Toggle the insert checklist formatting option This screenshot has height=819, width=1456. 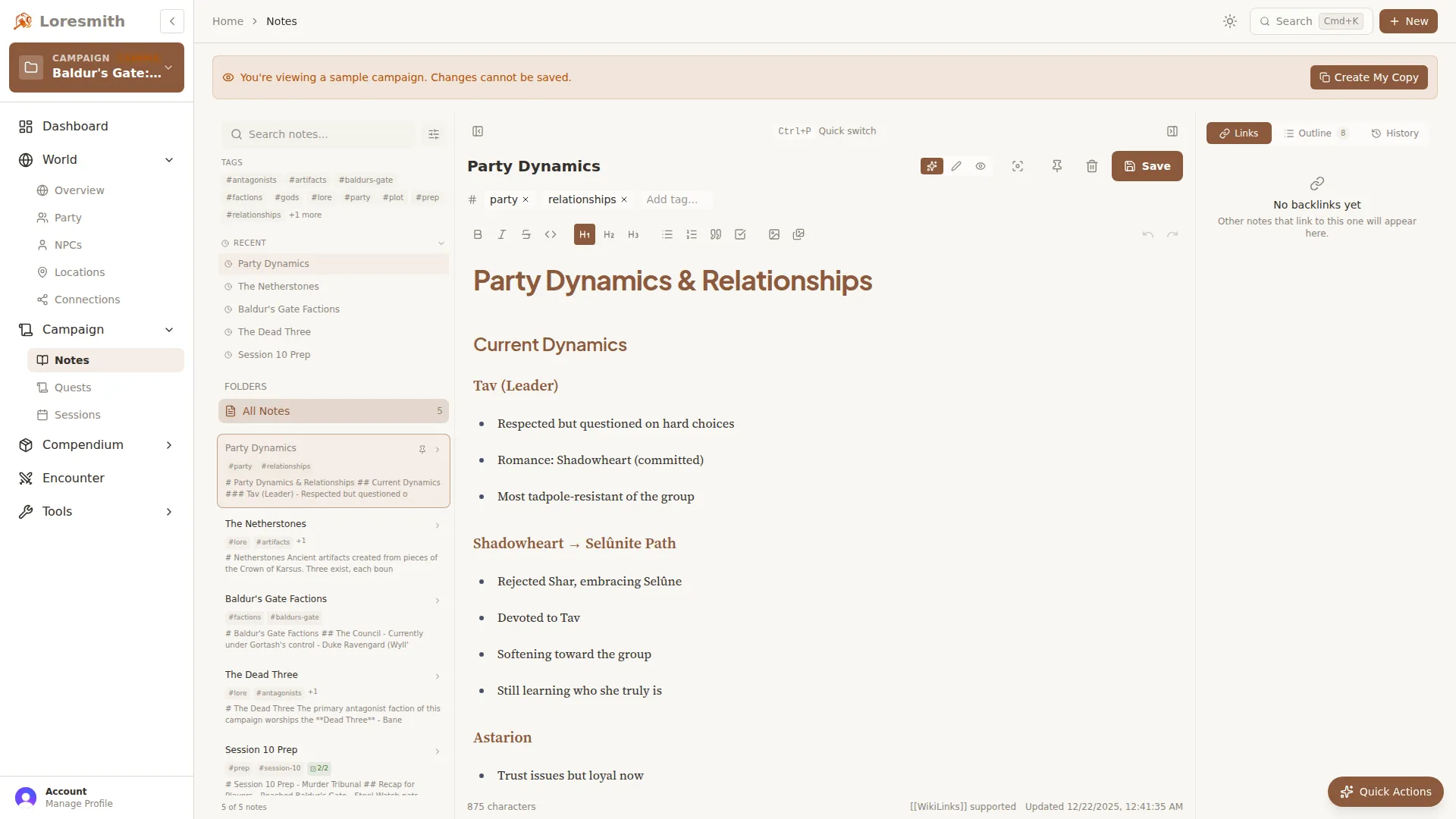click(x=739, y=234)
